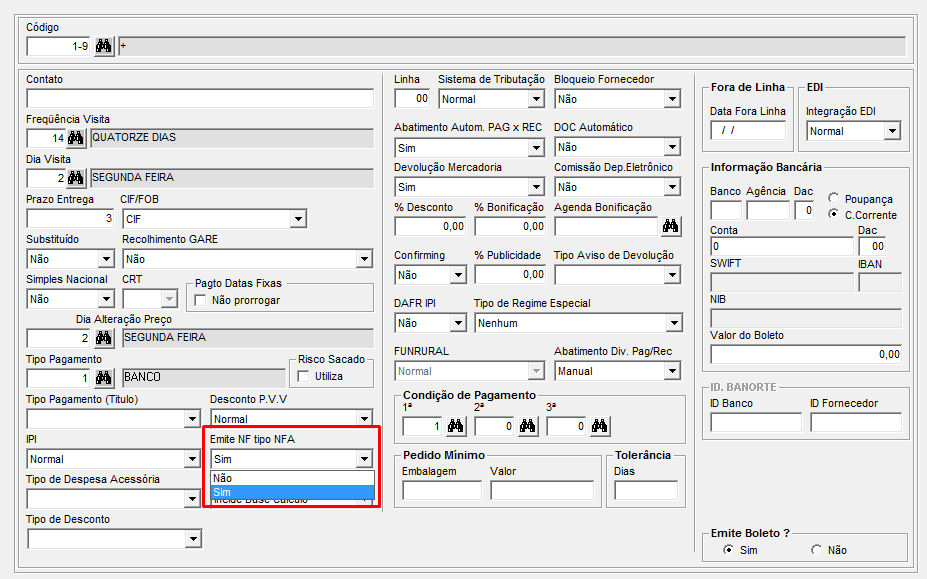The width and height of the screenshot is (927, 579).
Task: Edit the Valor do Boleto field
Action: pyautogui.click(x=806, y=354)
